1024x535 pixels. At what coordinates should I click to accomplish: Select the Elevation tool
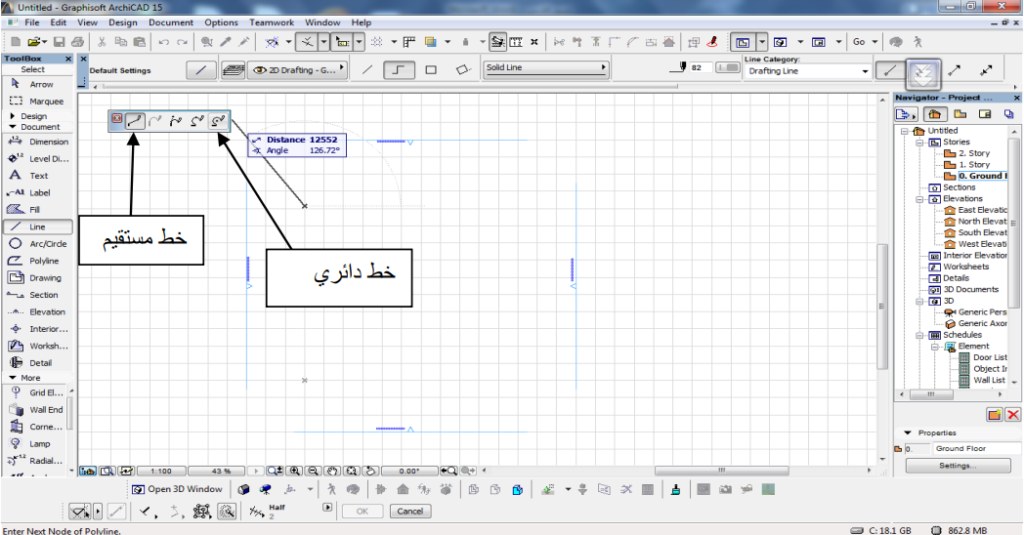pyautogui.click(x=37, y=312)
